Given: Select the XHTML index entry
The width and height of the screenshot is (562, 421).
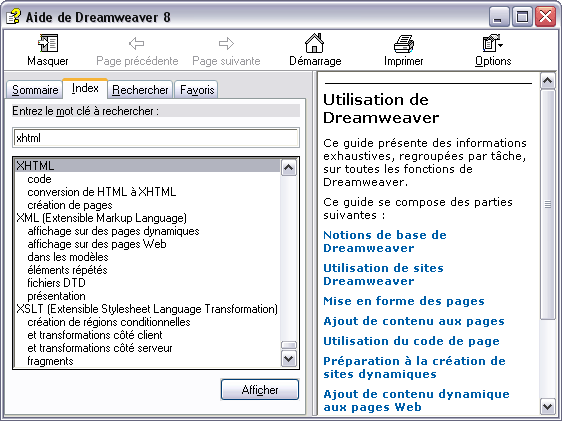Looking at the screenshot, I should click(x=147, y=166).
